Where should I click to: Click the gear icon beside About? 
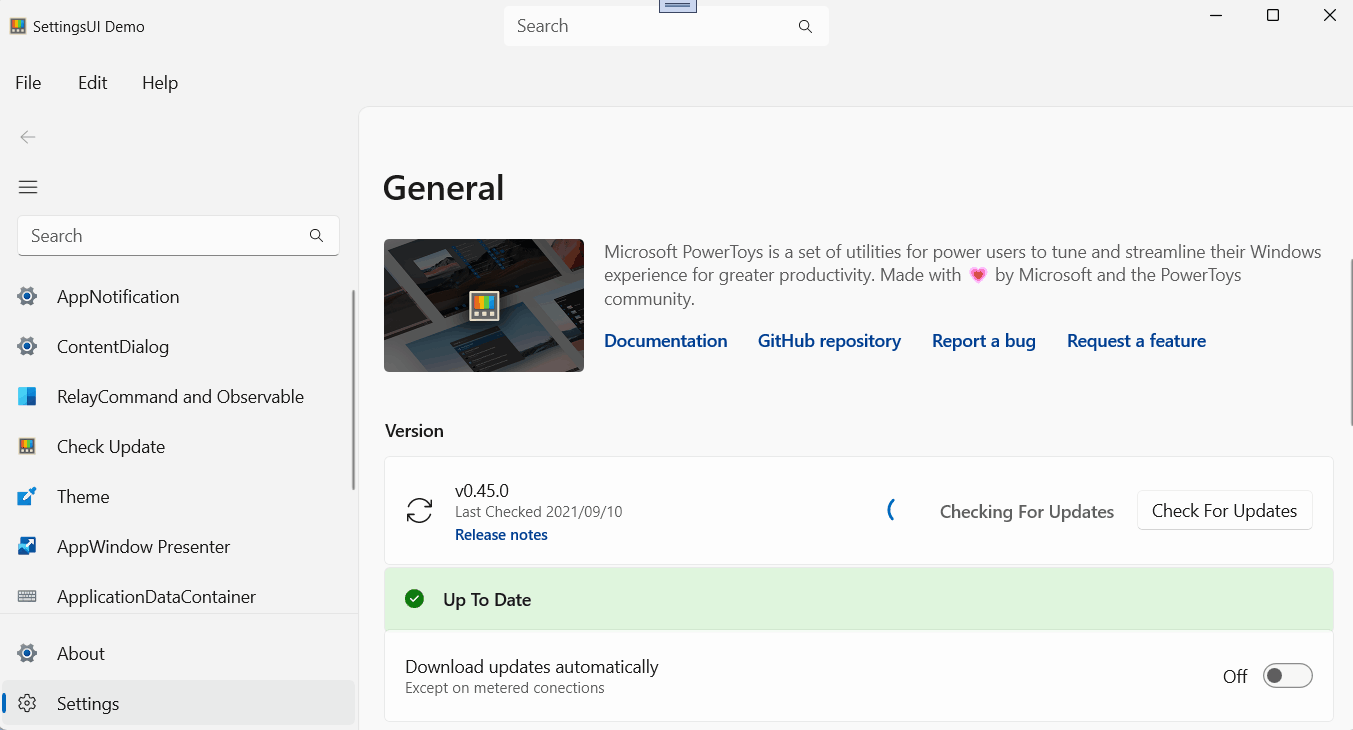pyautogui.click(x=27, y=654)
